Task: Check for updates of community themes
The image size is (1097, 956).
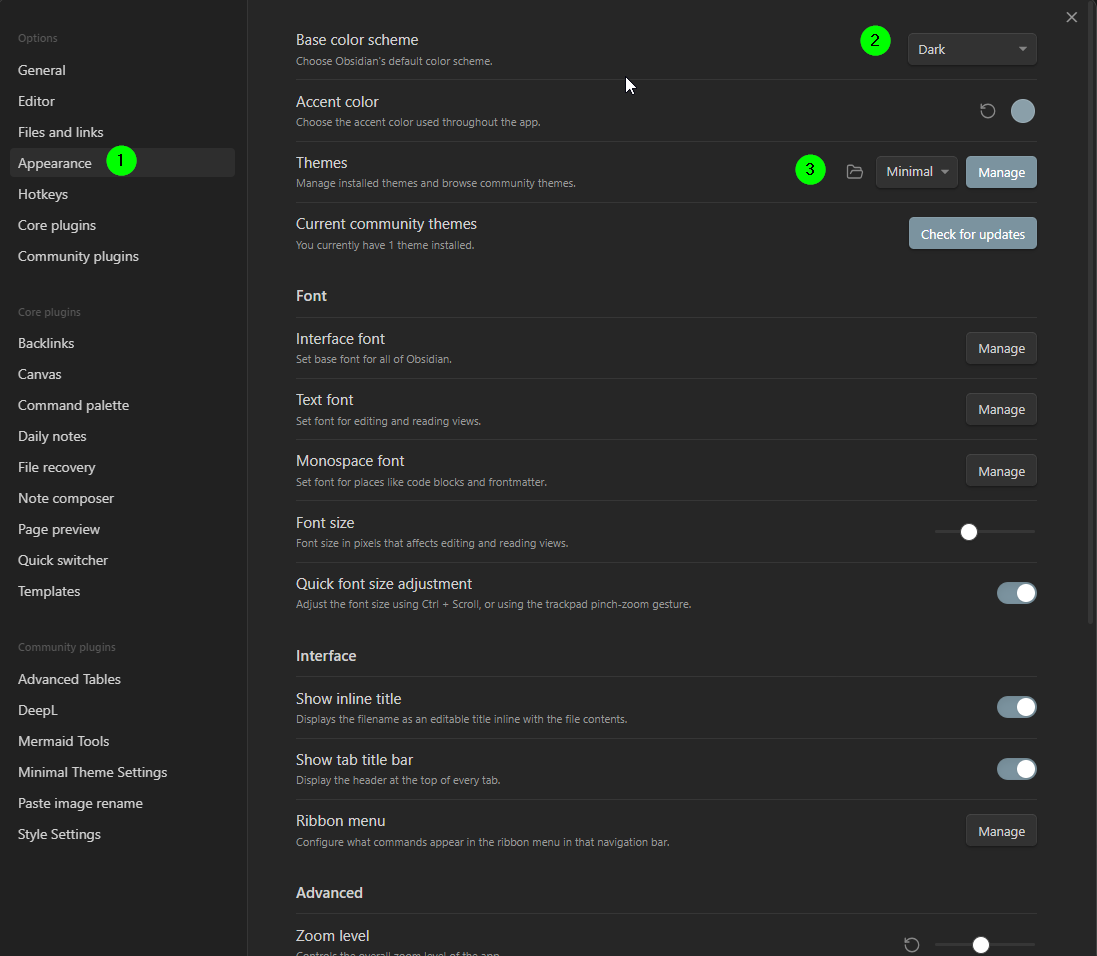Action: (x=972, y=234)
